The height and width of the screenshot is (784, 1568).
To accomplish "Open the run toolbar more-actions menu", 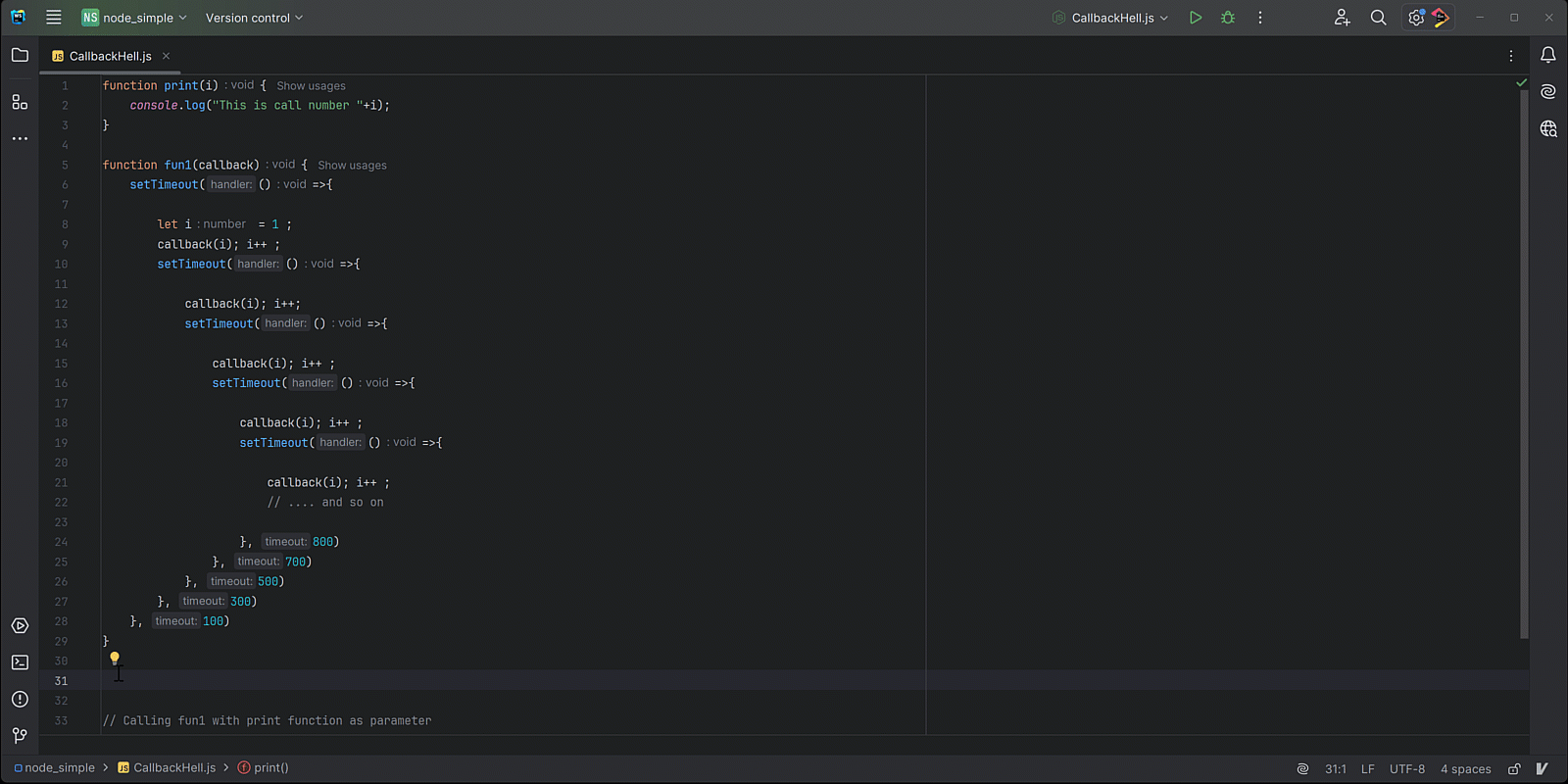I will point(1260,18).
